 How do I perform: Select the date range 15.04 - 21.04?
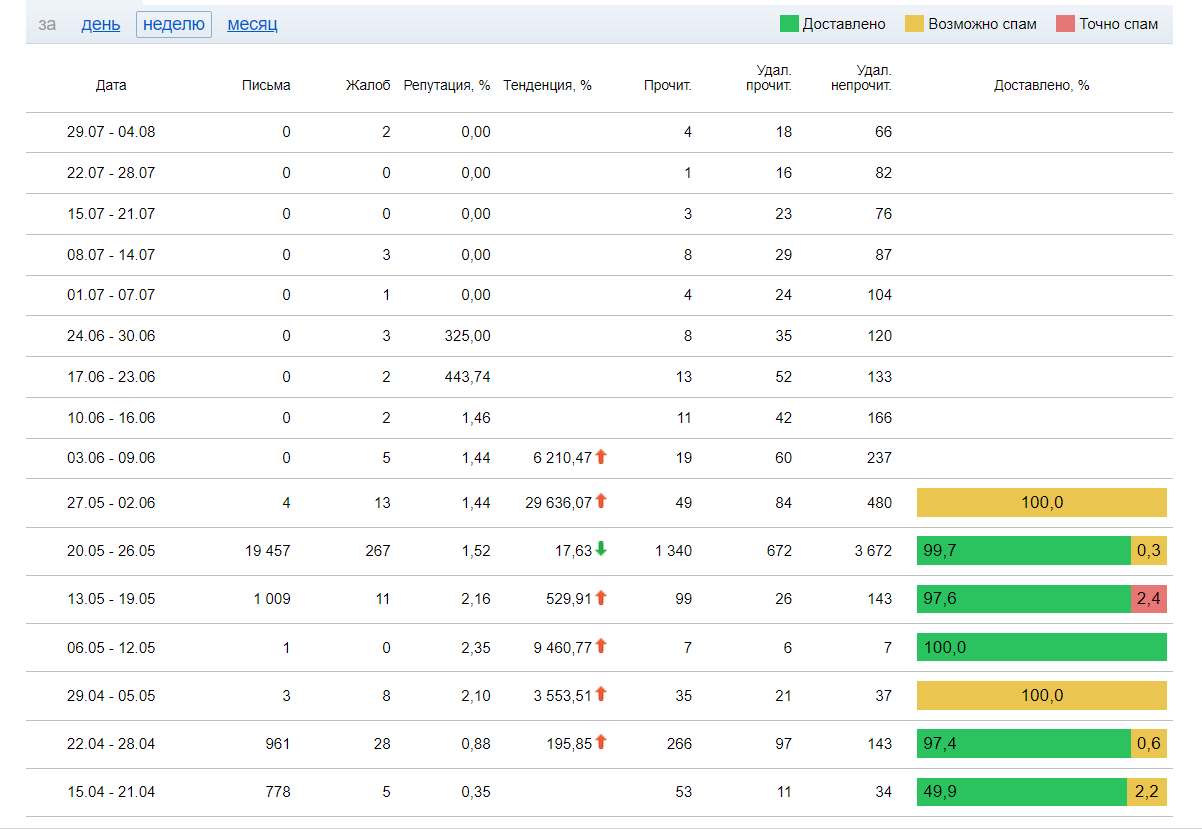point(111,792)
